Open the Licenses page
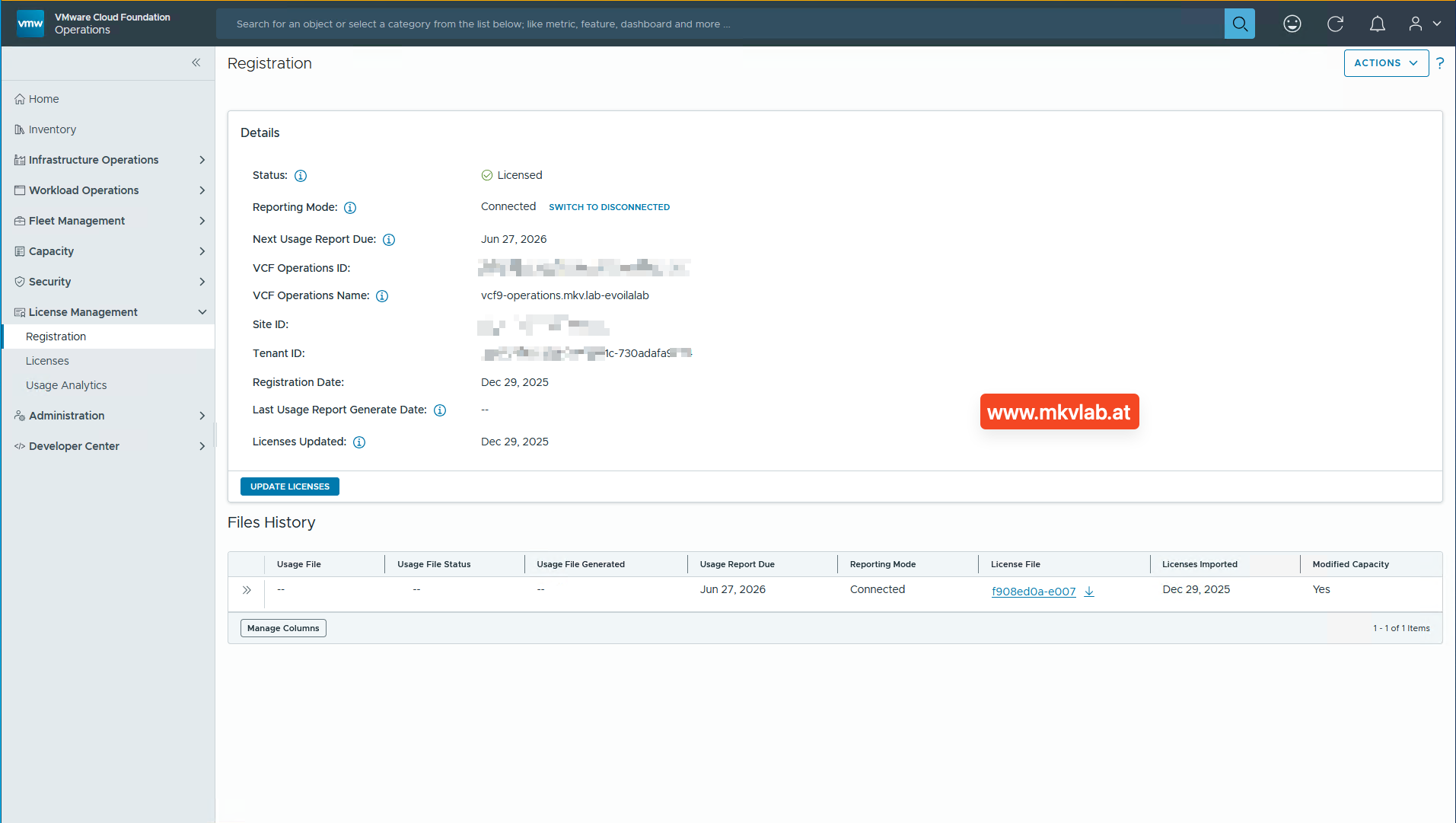Screen dimensions: 1456x823 [x=47, y=361]
